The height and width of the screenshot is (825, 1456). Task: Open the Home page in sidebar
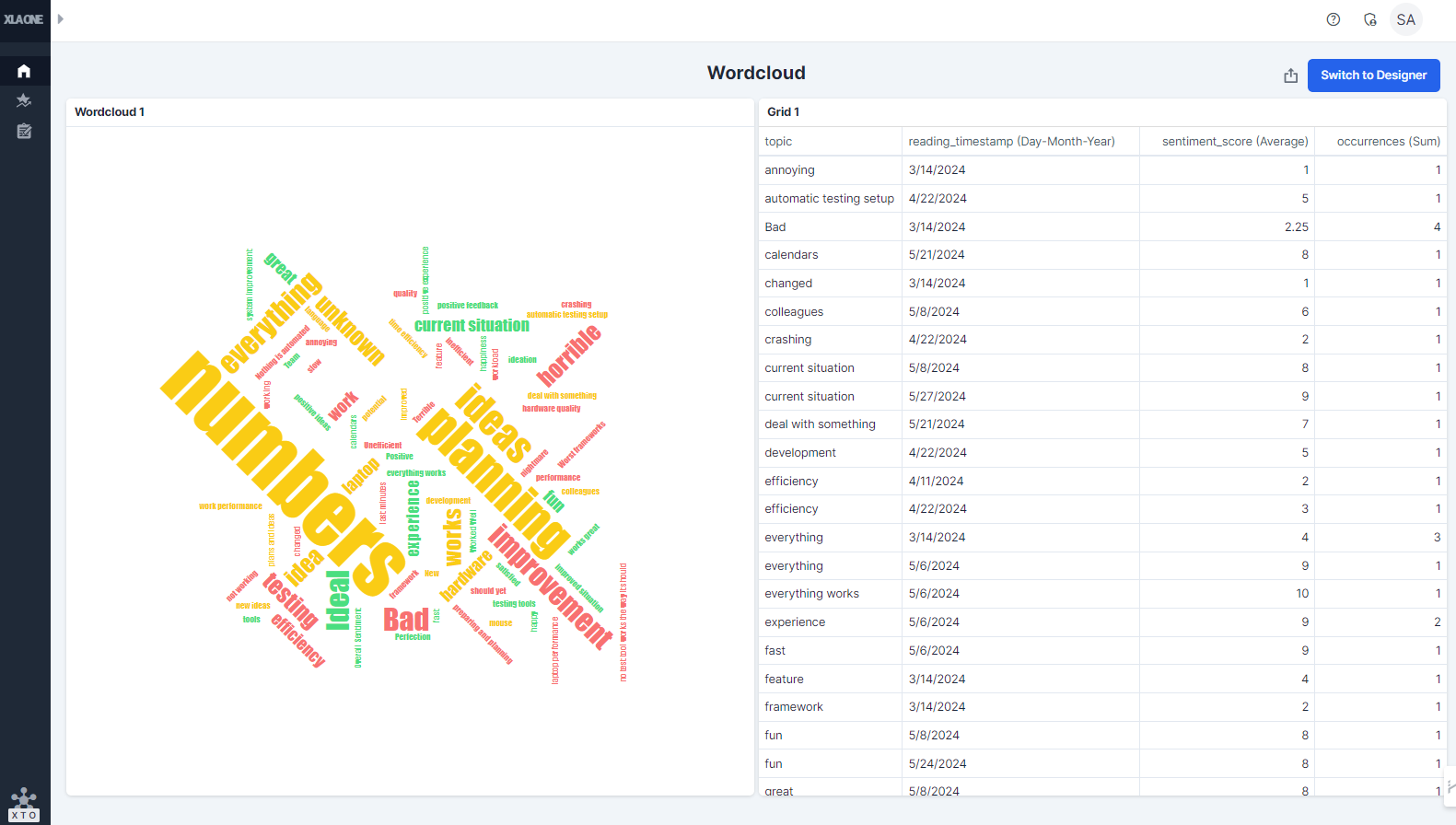point(24,71)
